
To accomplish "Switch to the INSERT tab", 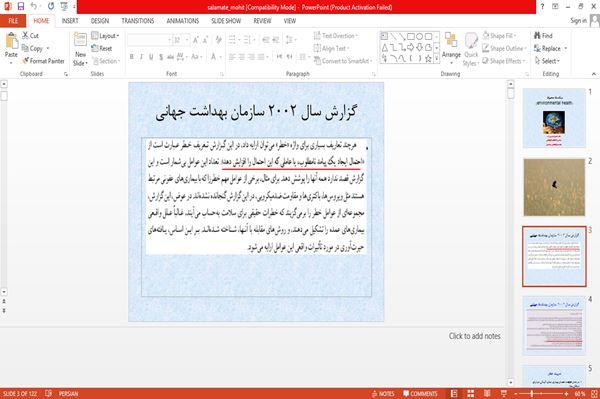I will (x=70, y=21).
